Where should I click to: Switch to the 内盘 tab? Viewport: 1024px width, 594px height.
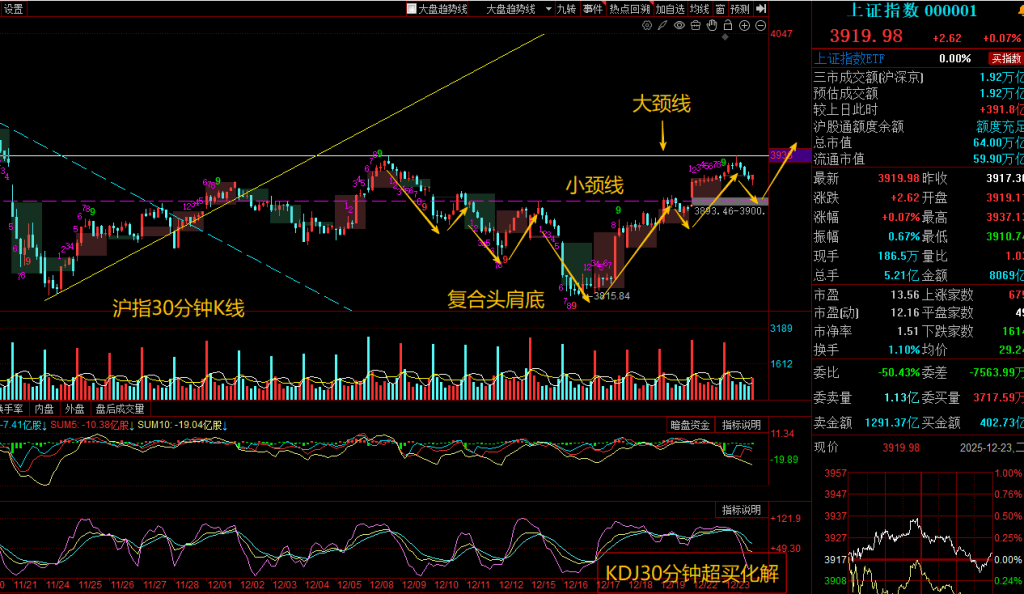point(44,409)
